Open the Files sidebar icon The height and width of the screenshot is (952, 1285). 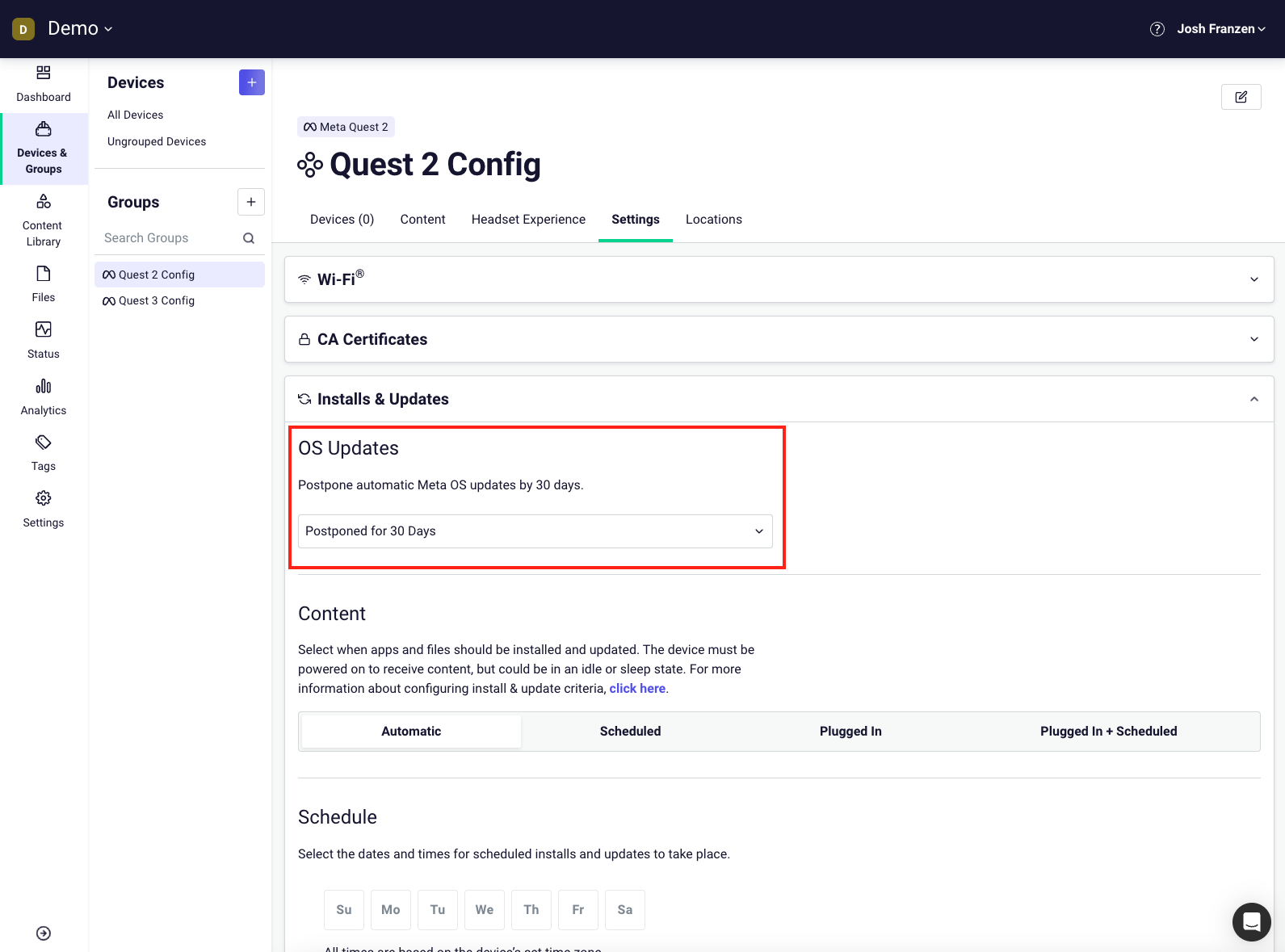point(44,274)
